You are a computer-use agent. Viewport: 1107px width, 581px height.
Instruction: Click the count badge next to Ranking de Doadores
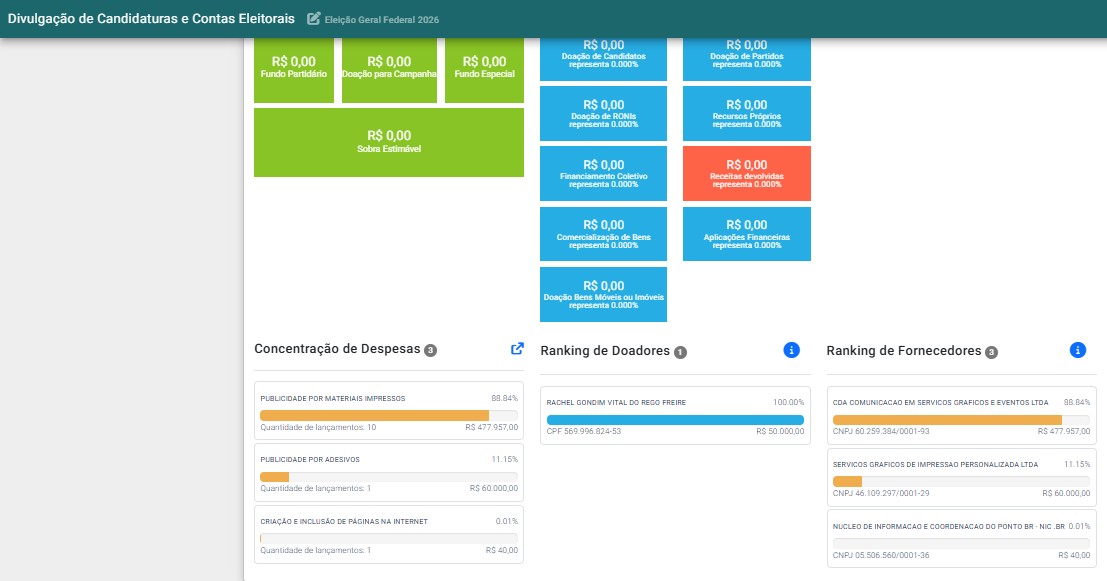pyautogui.click(x=681, y=352)
